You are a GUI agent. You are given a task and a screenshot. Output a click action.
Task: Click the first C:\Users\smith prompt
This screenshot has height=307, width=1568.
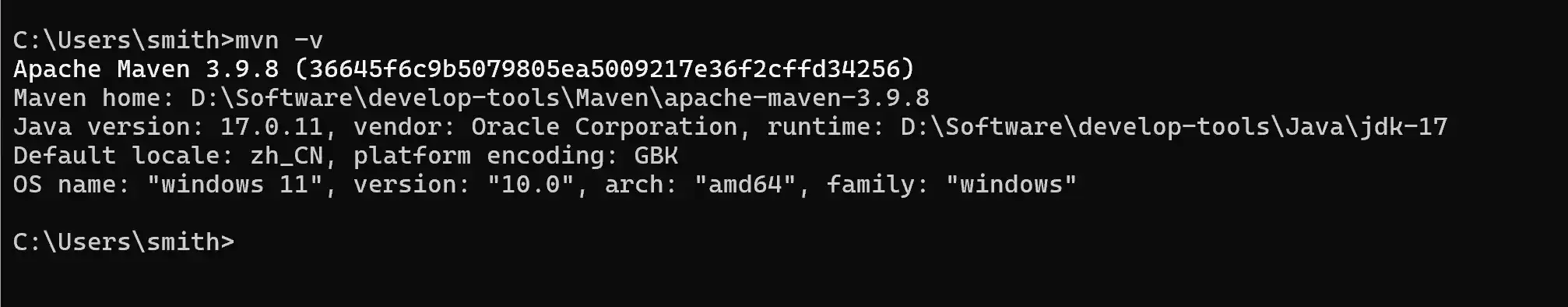pyautogui.click(x=124, y=40)
